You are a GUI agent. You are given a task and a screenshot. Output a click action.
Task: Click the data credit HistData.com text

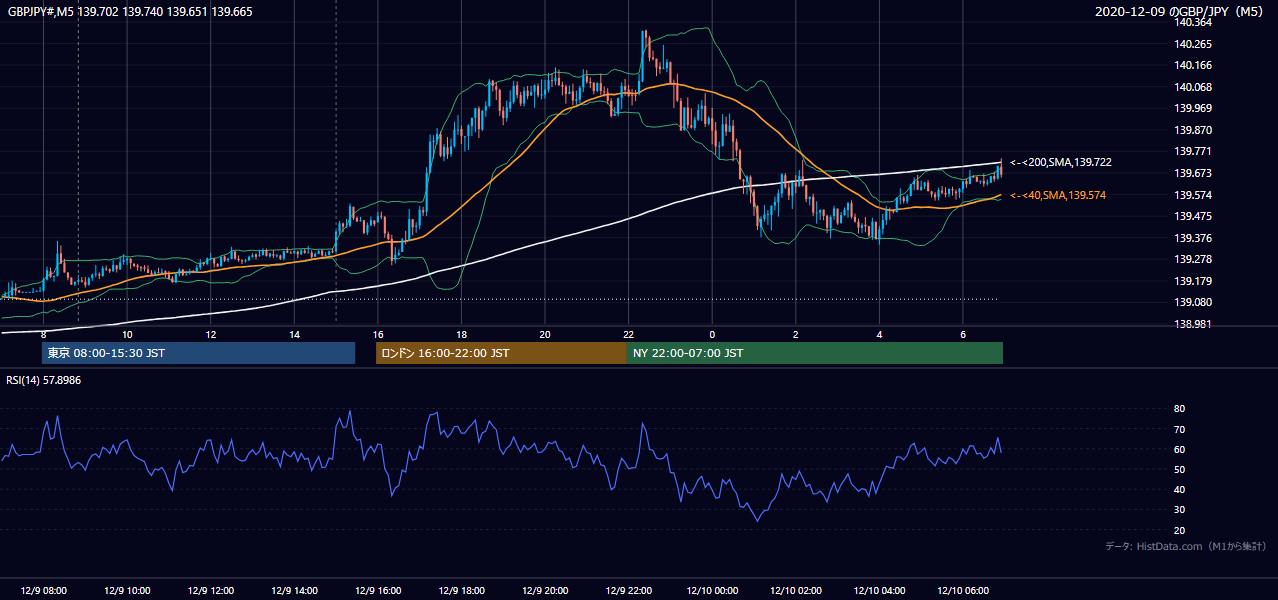click(x=1186, y=546)
